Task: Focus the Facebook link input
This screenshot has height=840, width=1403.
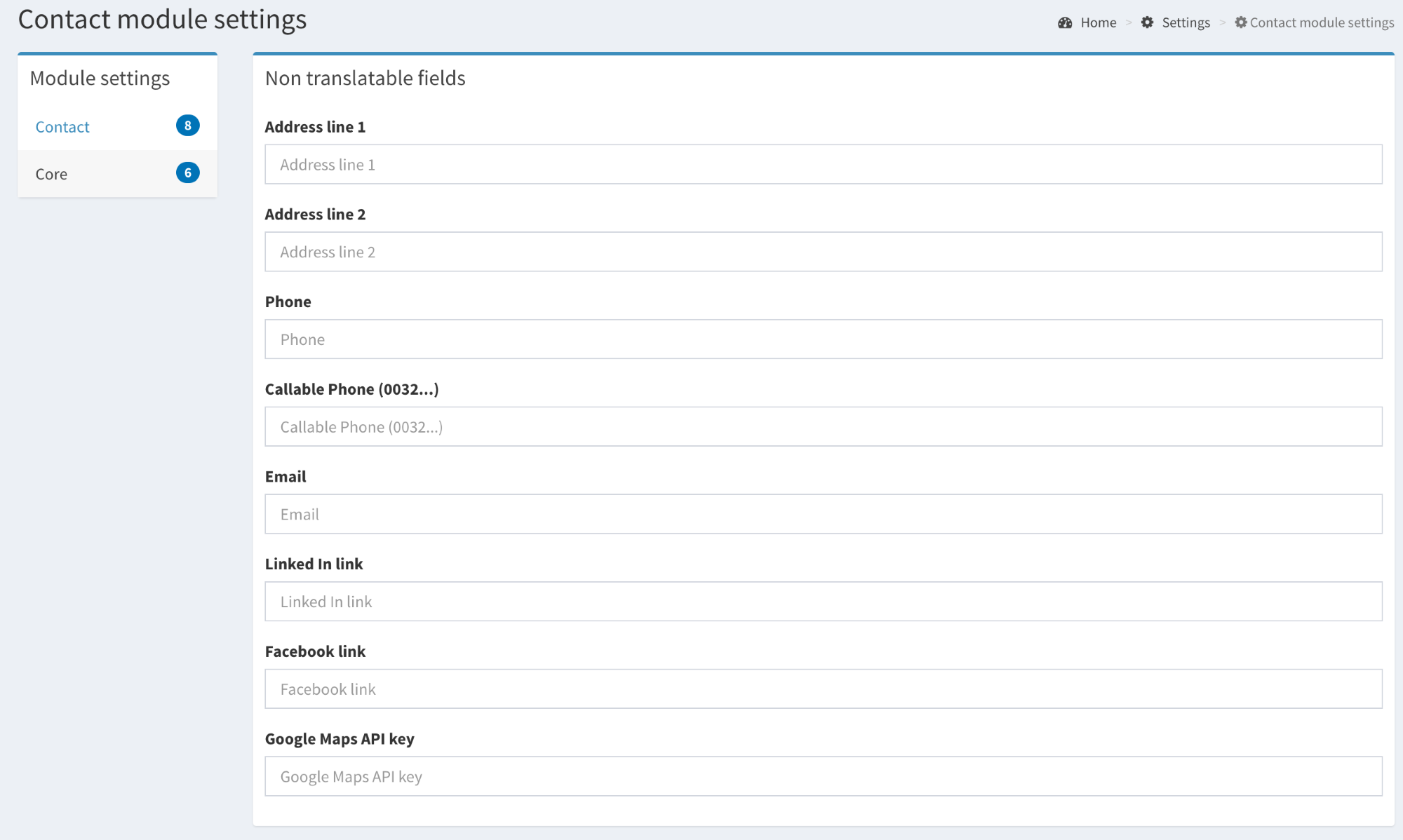Action: (823, 689)
